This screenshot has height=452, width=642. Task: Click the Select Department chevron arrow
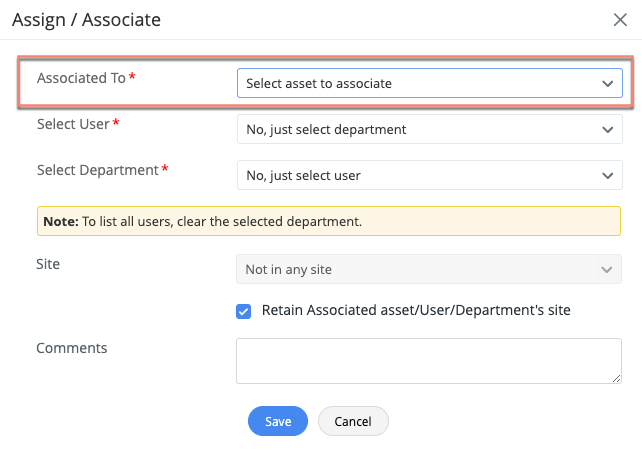click(x=607, y=176)
